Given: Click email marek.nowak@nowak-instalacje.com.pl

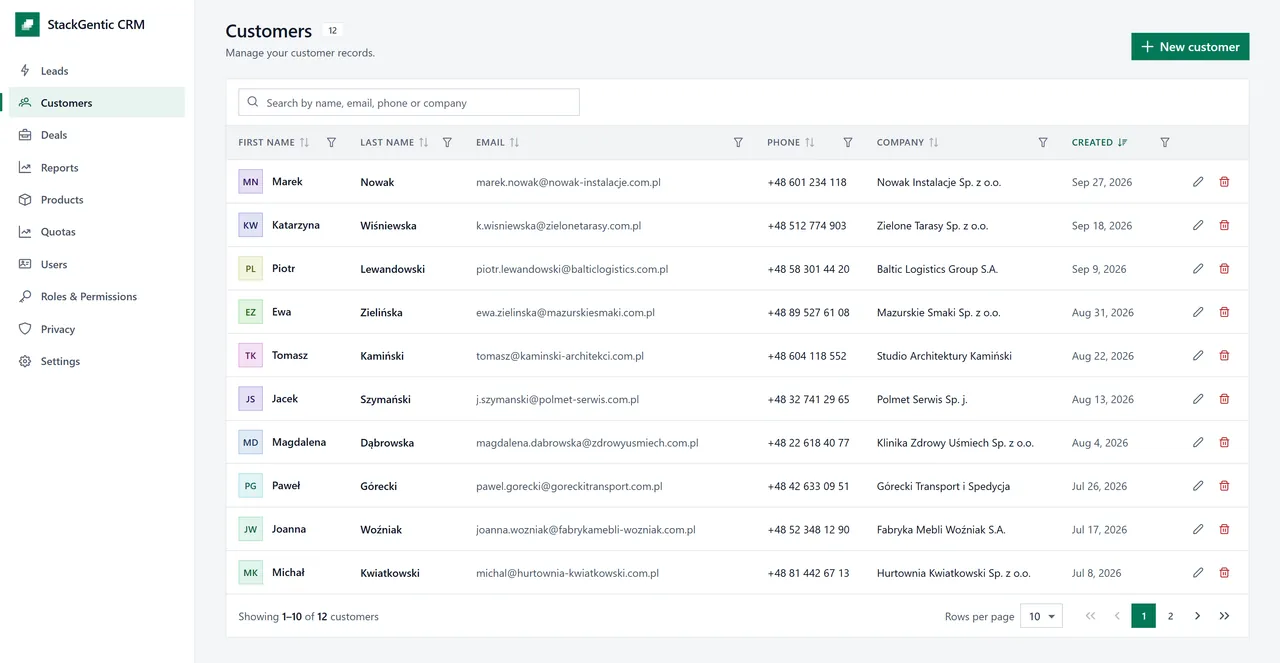Looking at the screenshot, I should [x=568, y=183].
